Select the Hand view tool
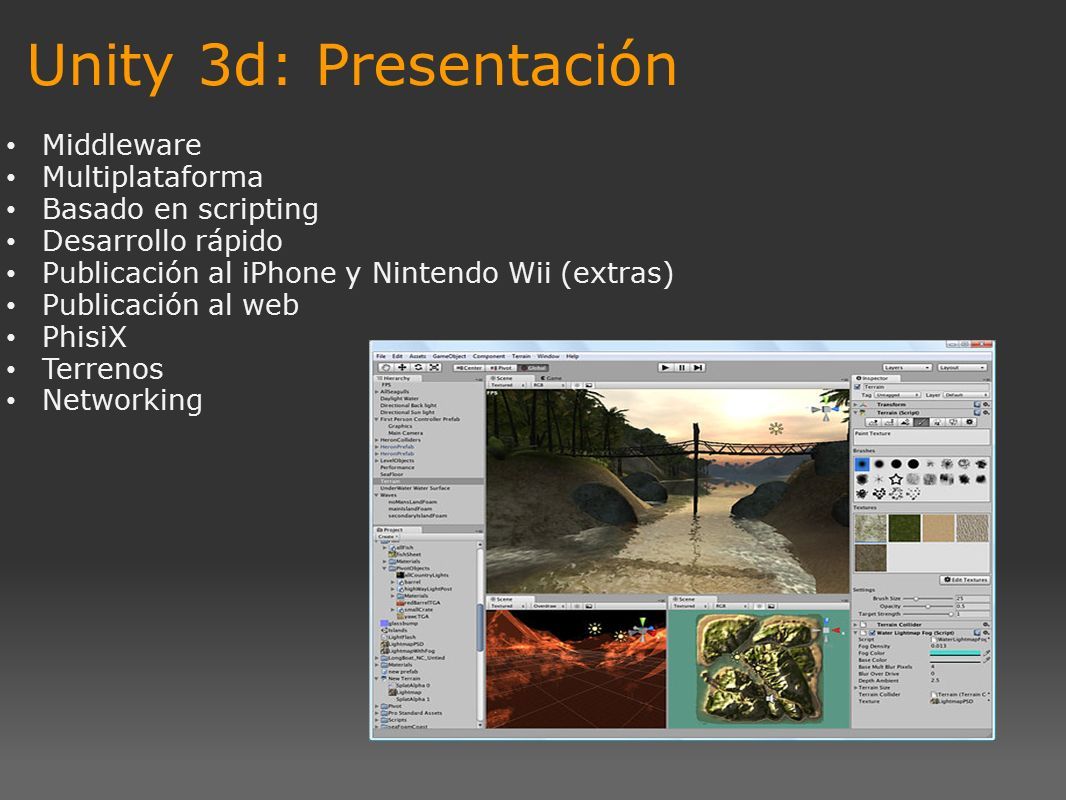The width and height of the screenshot is (1066, 800). click(x=385, y=367)
